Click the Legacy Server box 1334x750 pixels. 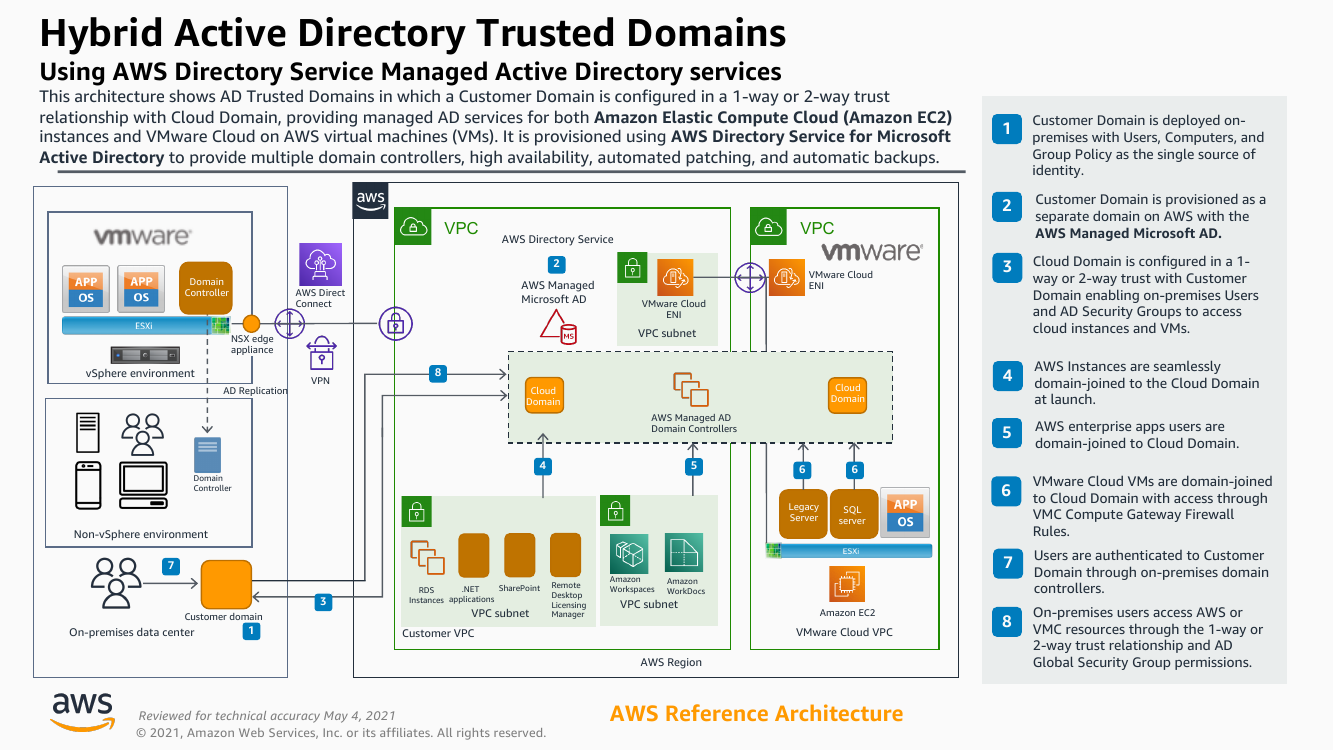click(803, 514)
